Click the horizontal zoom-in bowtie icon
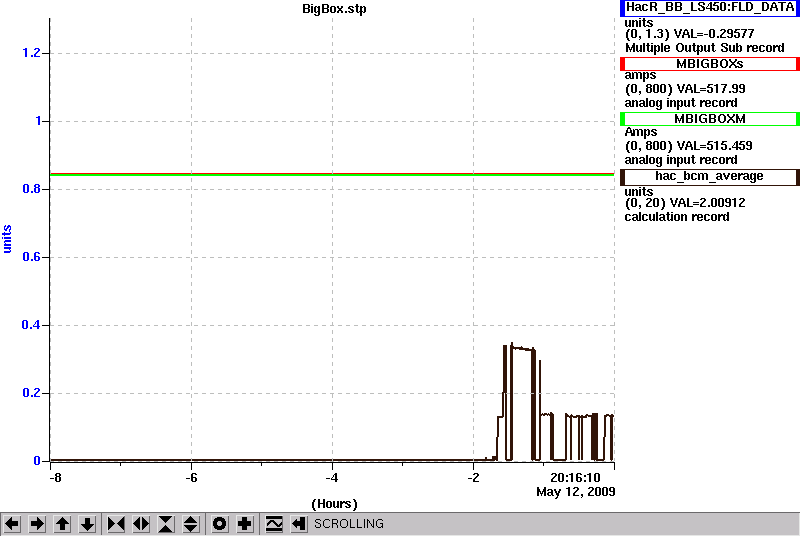This screenshot has height=536, width=800. click(116, 524)
